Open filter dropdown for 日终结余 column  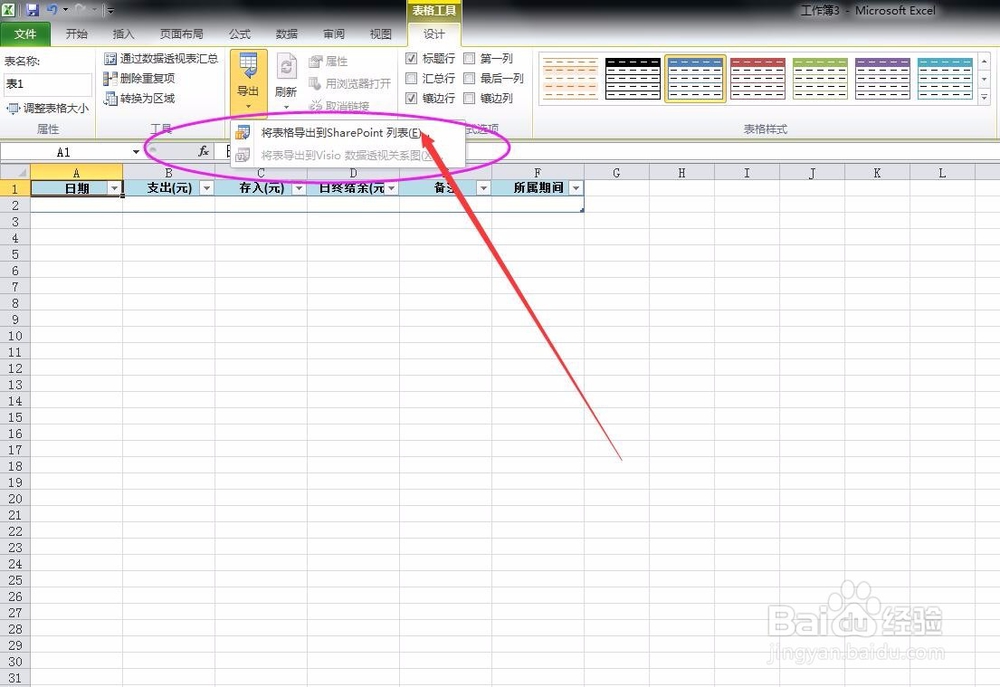click(392, 188)
